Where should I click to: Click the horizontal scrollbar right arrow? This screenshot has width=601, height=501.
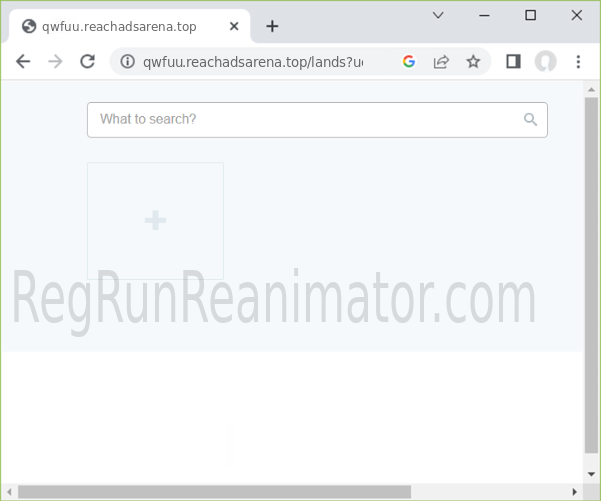574,491
